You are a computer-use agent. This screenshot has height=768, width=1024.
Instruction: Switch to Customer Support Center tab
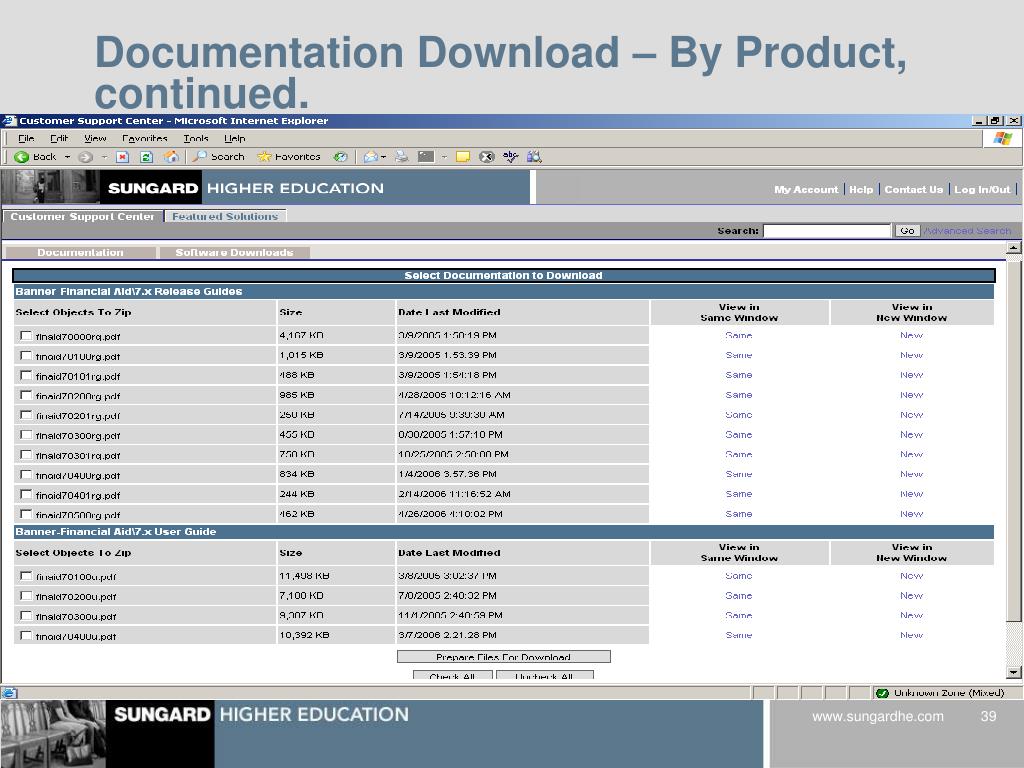82,216
